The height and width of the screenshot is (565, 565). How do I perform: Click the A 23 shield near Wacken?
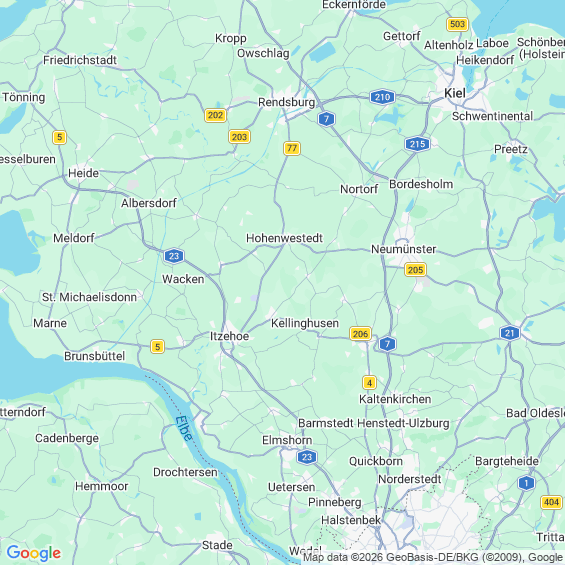pyautogui.click(x=174, y=256)
